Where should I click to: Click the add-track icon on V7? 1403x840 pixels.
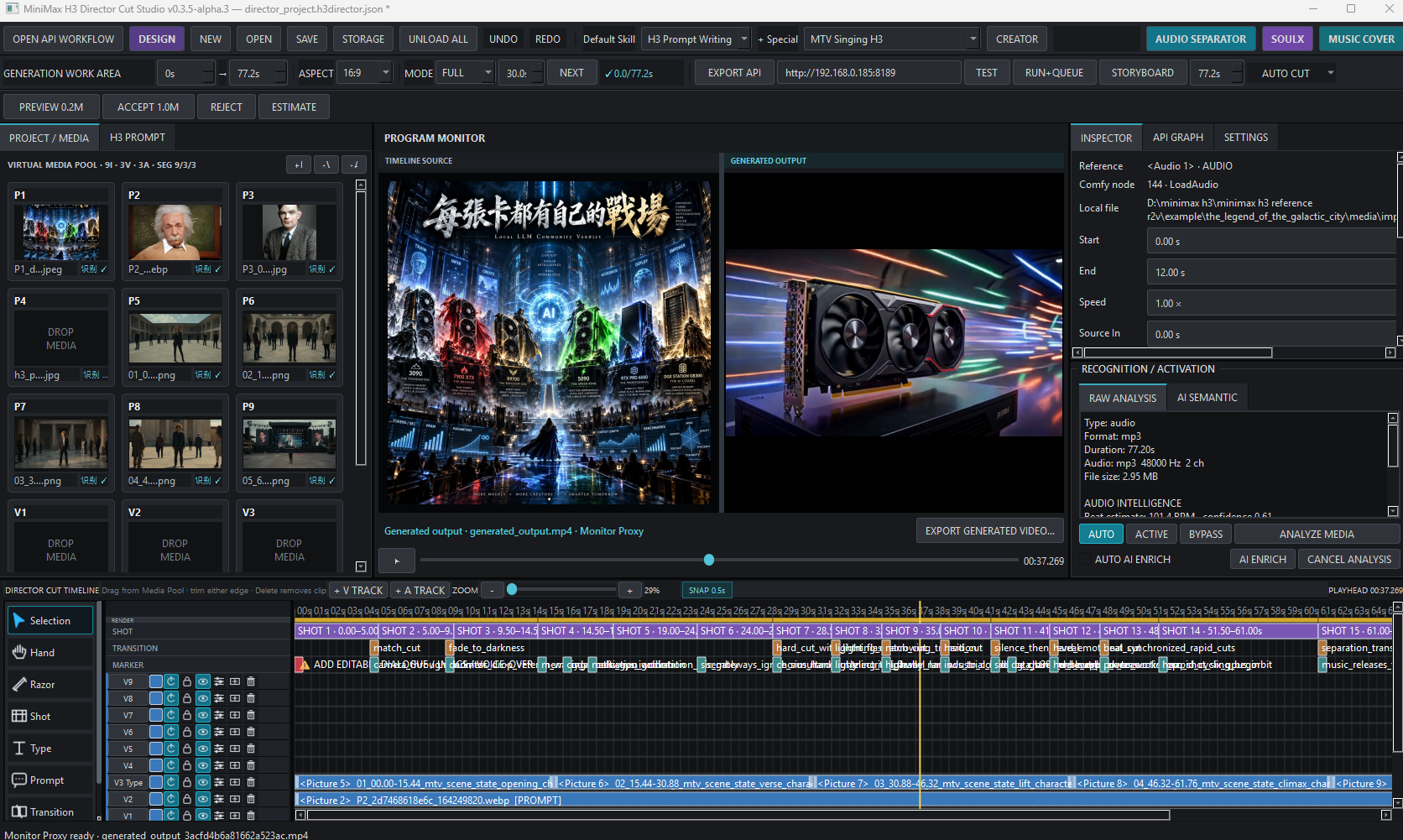point(235,715)
